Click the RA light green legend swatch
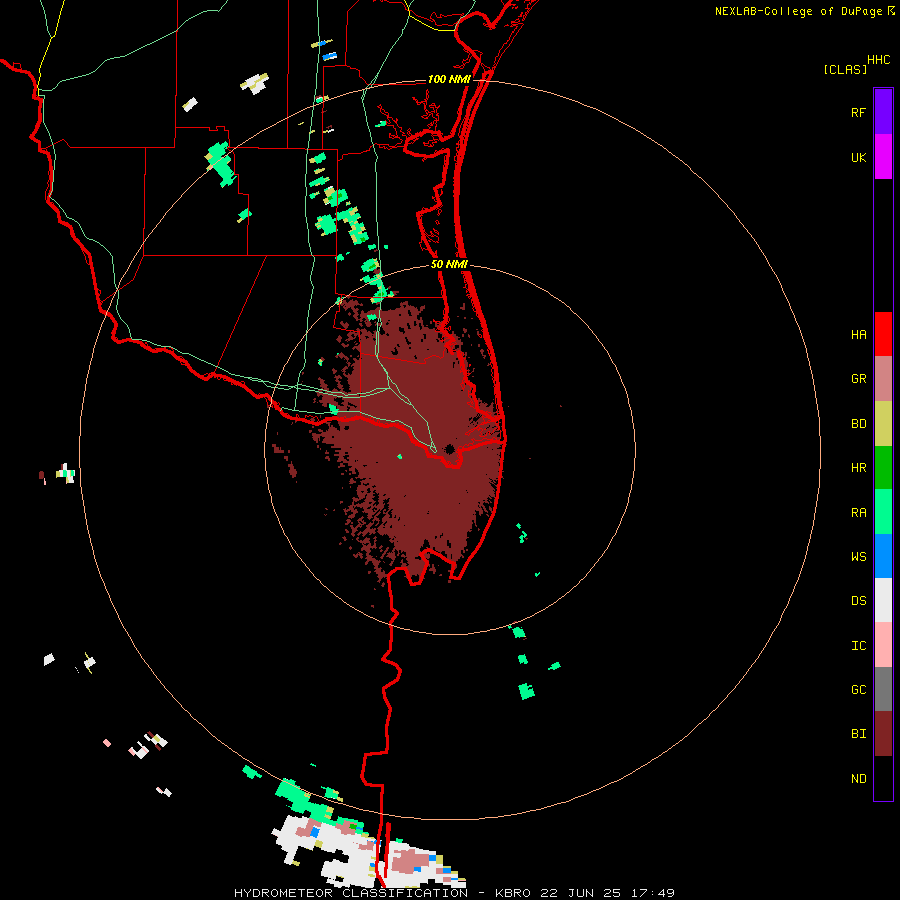Screen dimensions: 900x900 [x=883, y=512]
